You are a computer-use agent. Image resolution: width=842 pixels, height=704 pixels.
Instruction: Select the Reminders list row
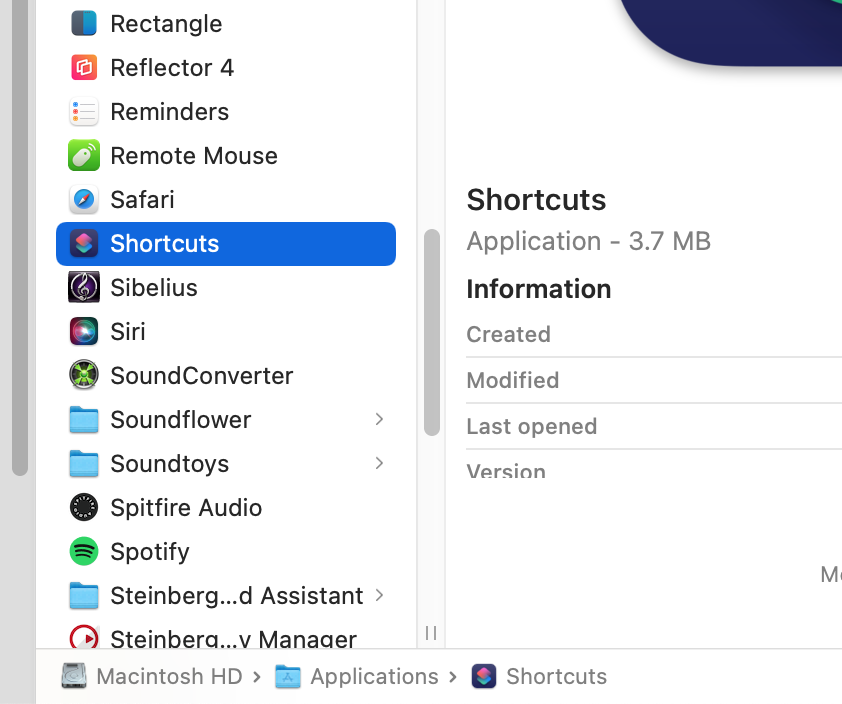[226, 112]
